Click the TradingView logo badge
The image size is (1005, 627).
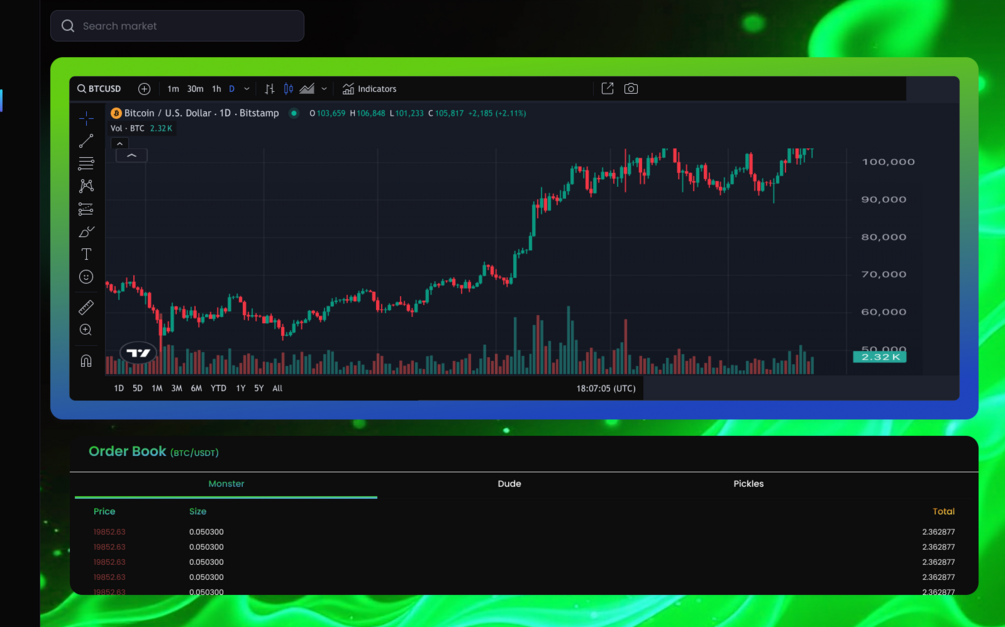point(138,353)
